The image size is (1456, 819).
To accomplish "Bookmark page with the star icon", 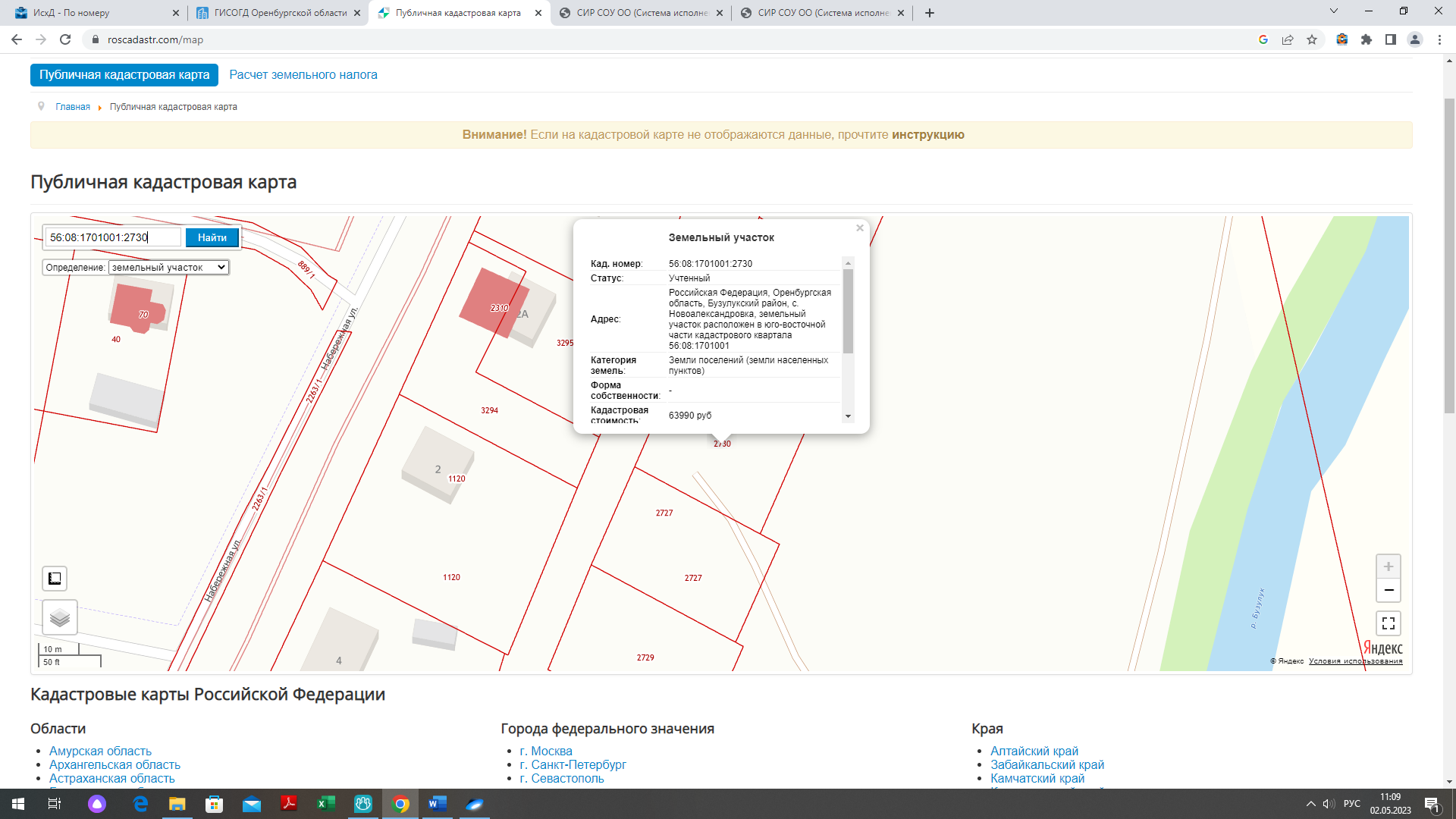I will tap(1312, 40).
